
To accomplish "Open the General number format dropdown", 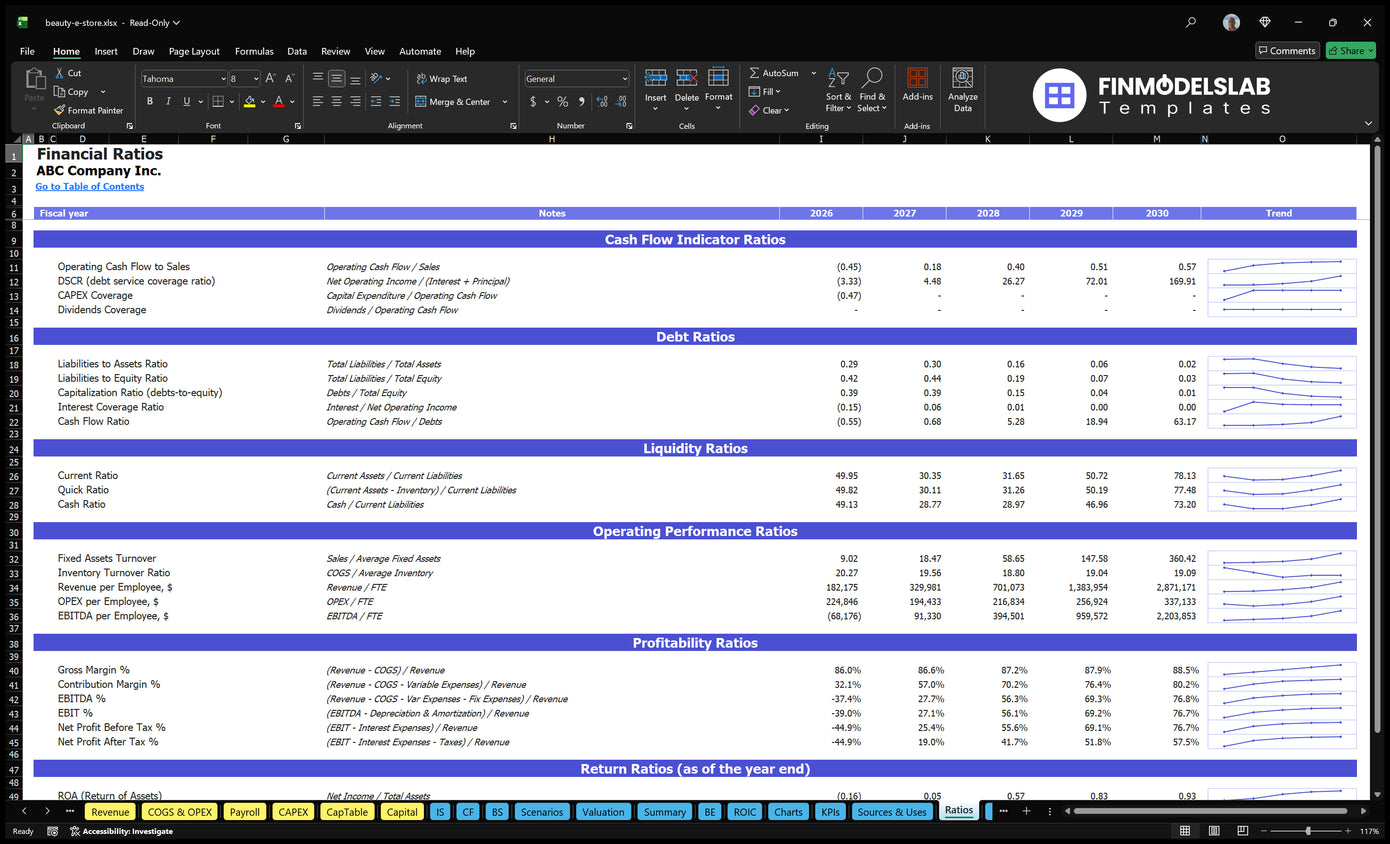I will coord(625,78).
